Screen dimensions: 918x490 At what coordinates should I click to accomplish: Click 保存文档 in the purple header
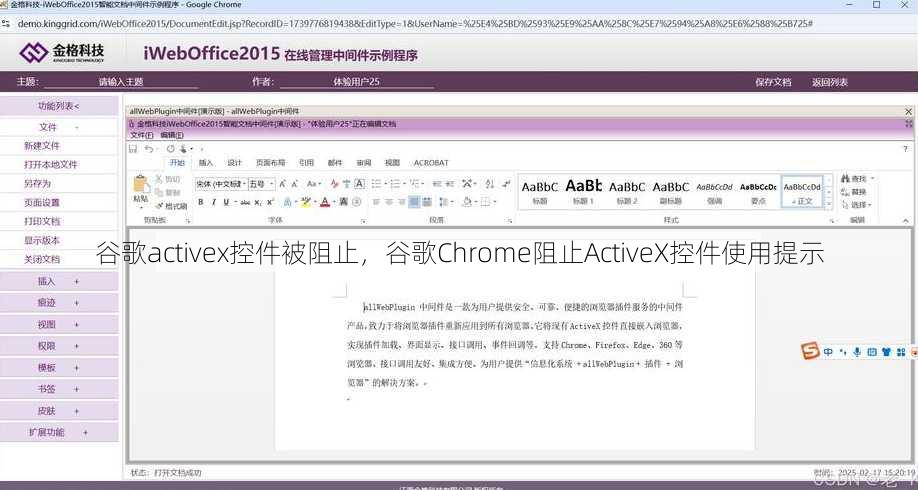tap(773, 82)
